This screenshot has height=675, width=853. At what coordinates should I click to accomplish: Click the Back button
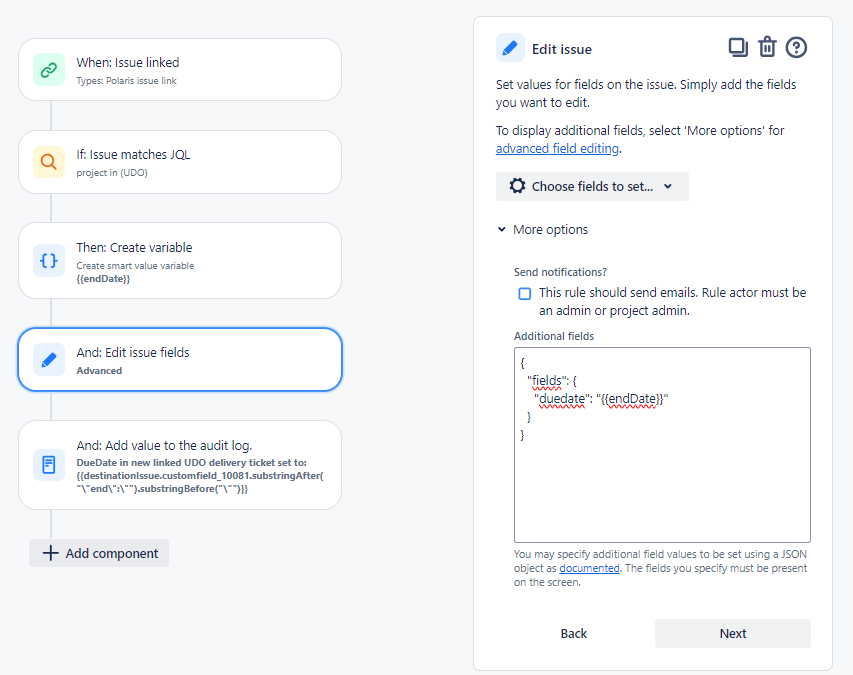click(573, 633)
